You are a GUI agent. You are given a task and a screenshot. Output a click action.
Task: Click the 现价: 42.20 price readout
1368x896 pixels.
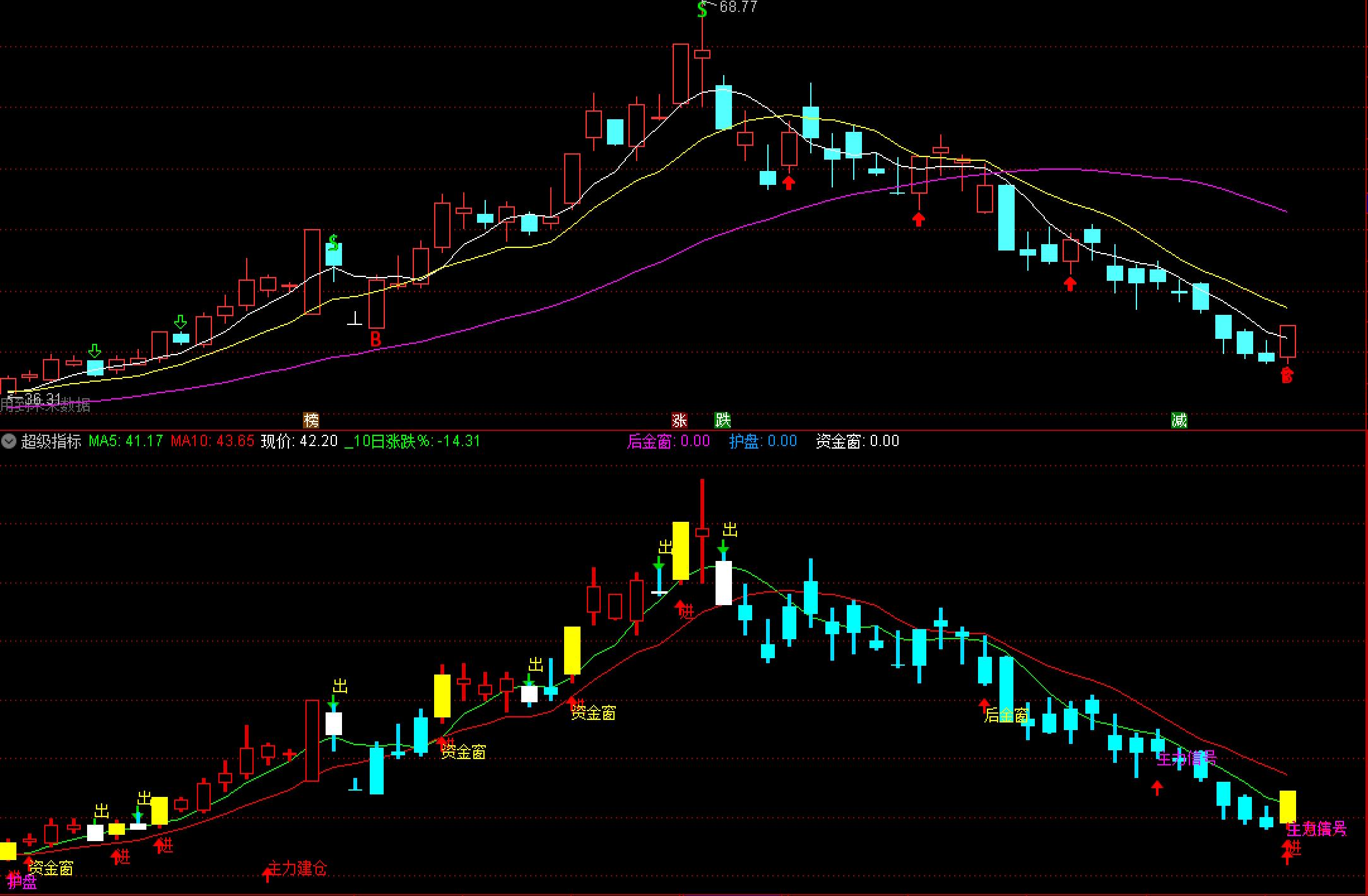point(300,441)
